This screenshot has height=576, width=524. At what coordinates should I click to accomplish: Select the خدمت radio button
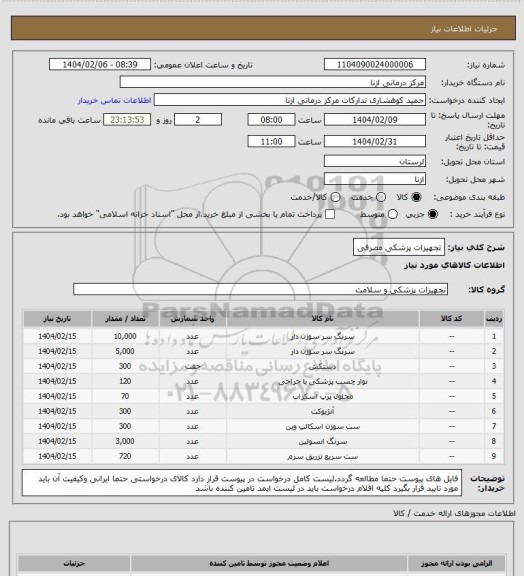[381, 197]
